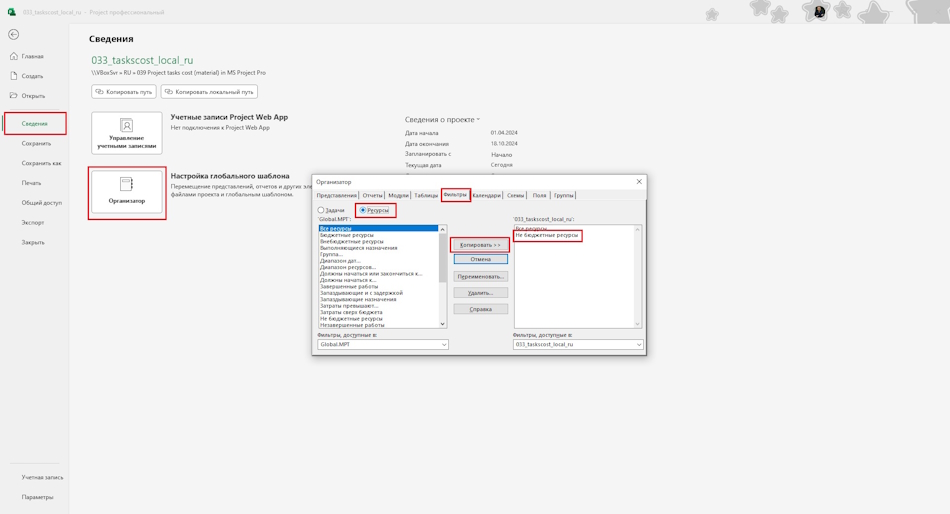The height and width of the screenshot is (514, 950).
Task: Select Незавершенные работы filter
Action: pos(352,325)
